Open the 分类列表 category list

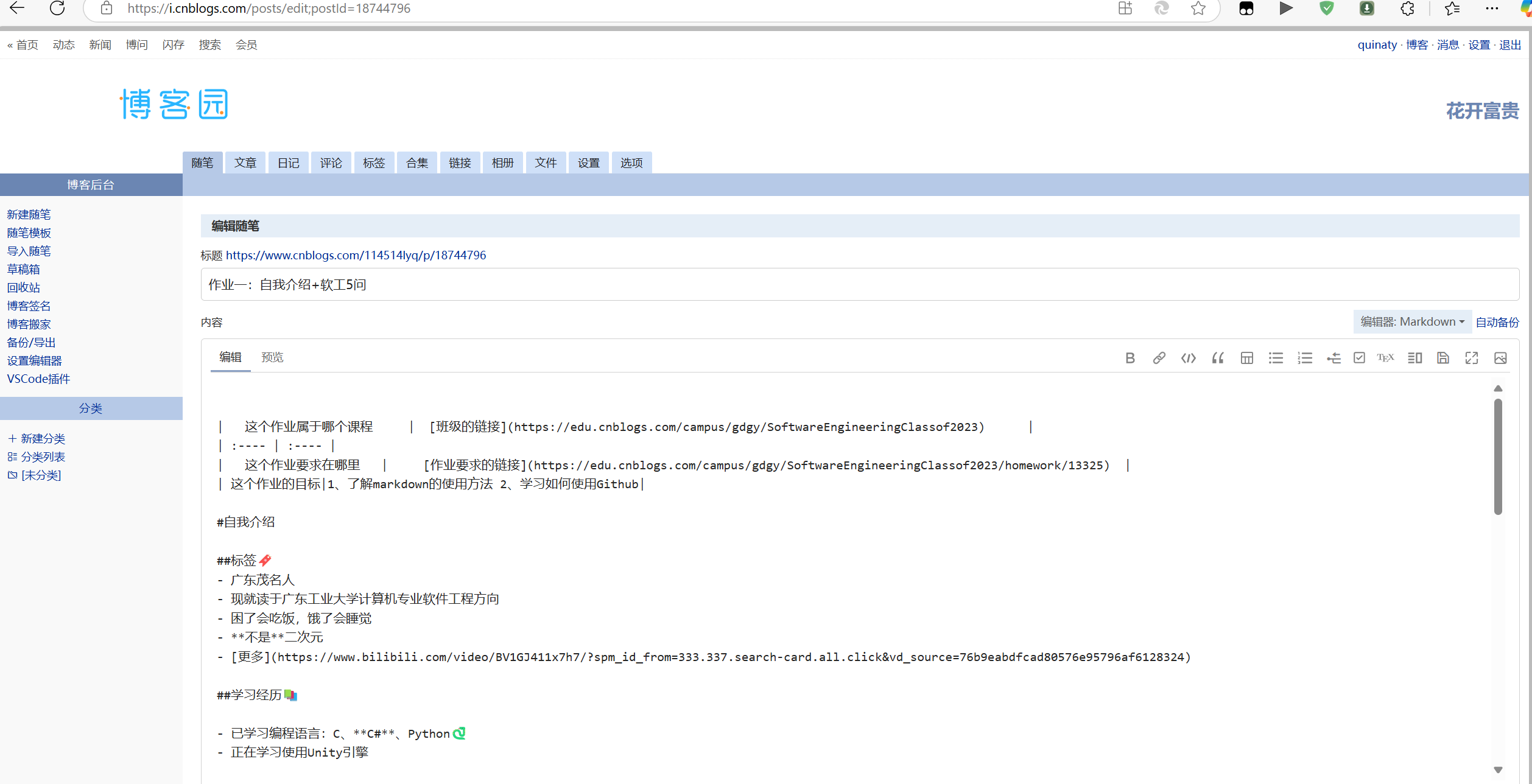(x=37, y=457)
